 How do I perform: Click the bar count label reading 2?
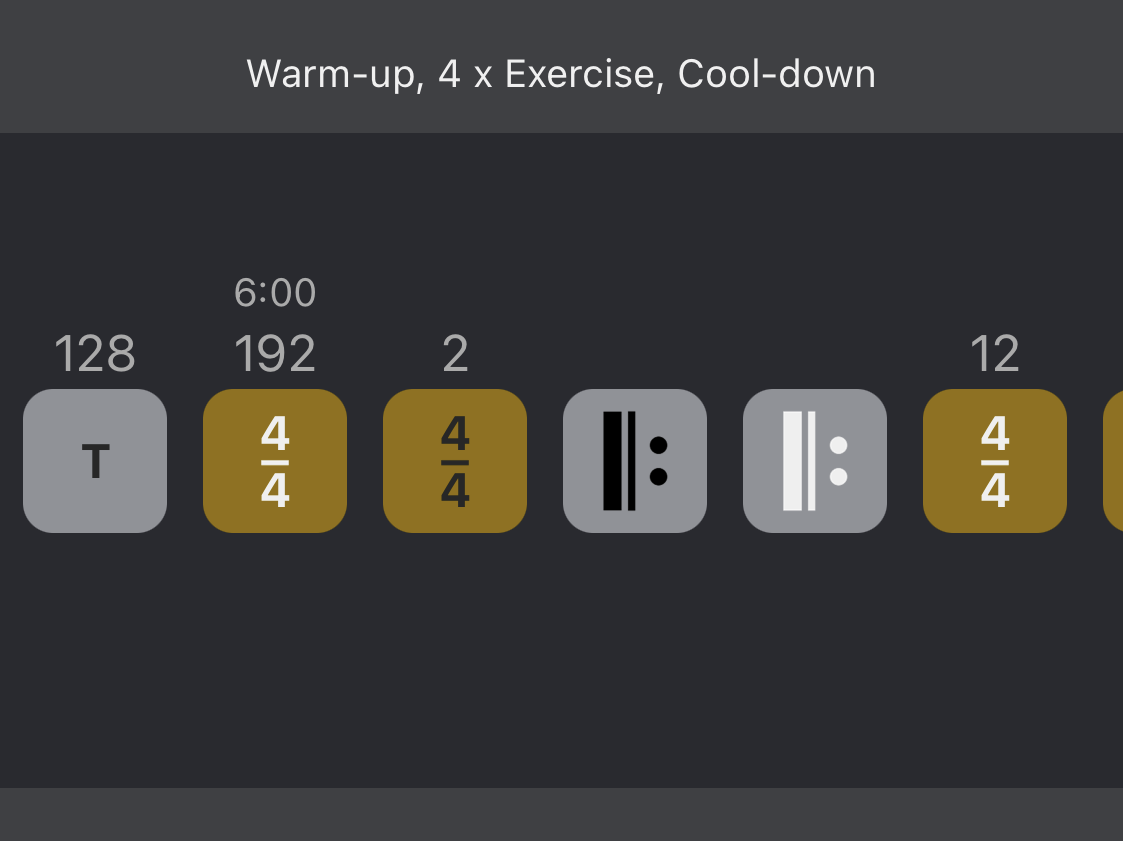pos(455,355)
